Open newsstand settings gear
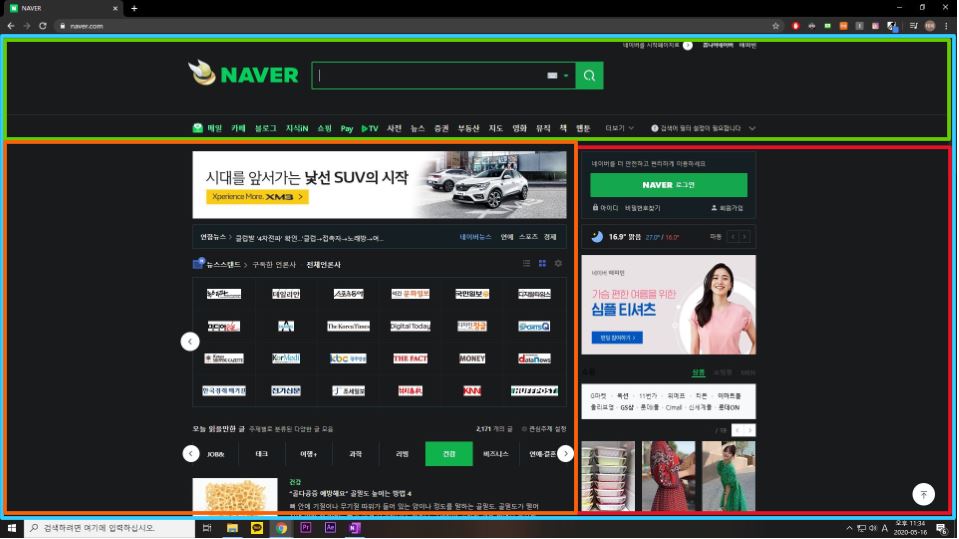 click(x=558, y=264)
